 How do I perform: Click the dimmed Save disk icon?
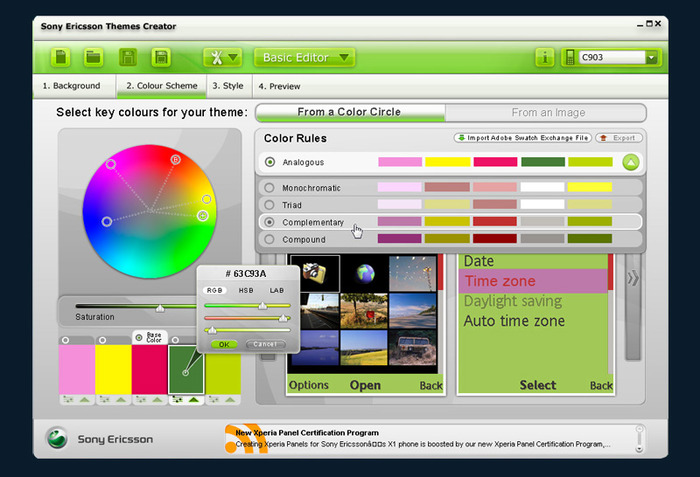(x=128, y=58)
